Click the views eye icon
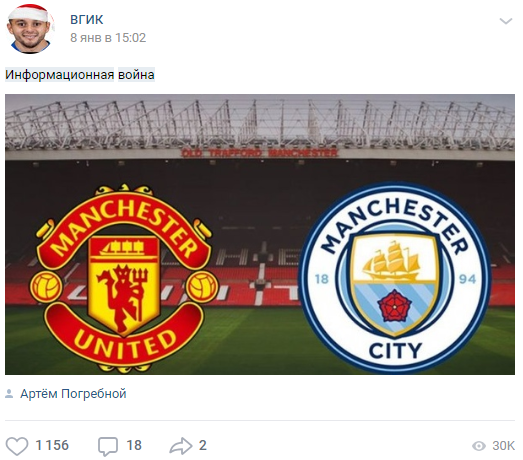 pos(479,446)
